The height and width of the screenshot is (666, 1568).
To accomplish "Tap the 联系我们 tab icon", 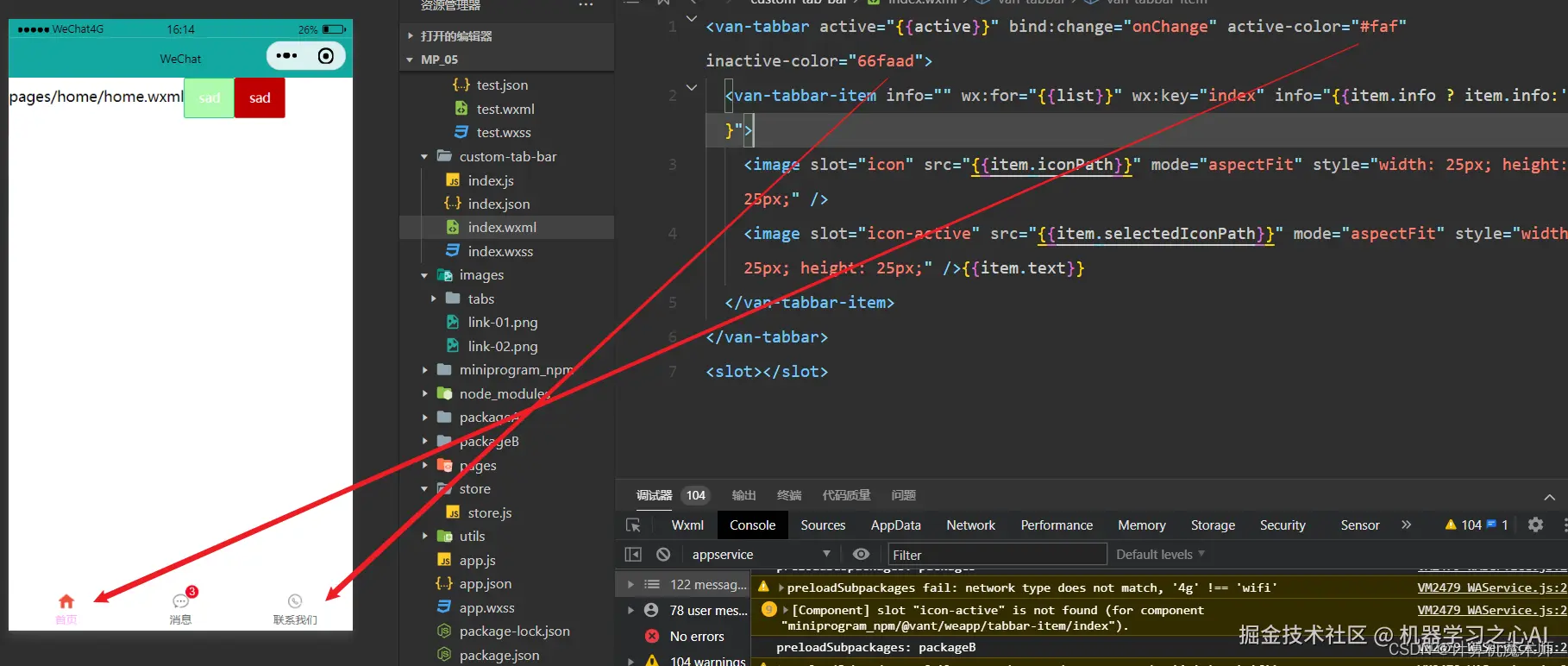I will point(295,601).
